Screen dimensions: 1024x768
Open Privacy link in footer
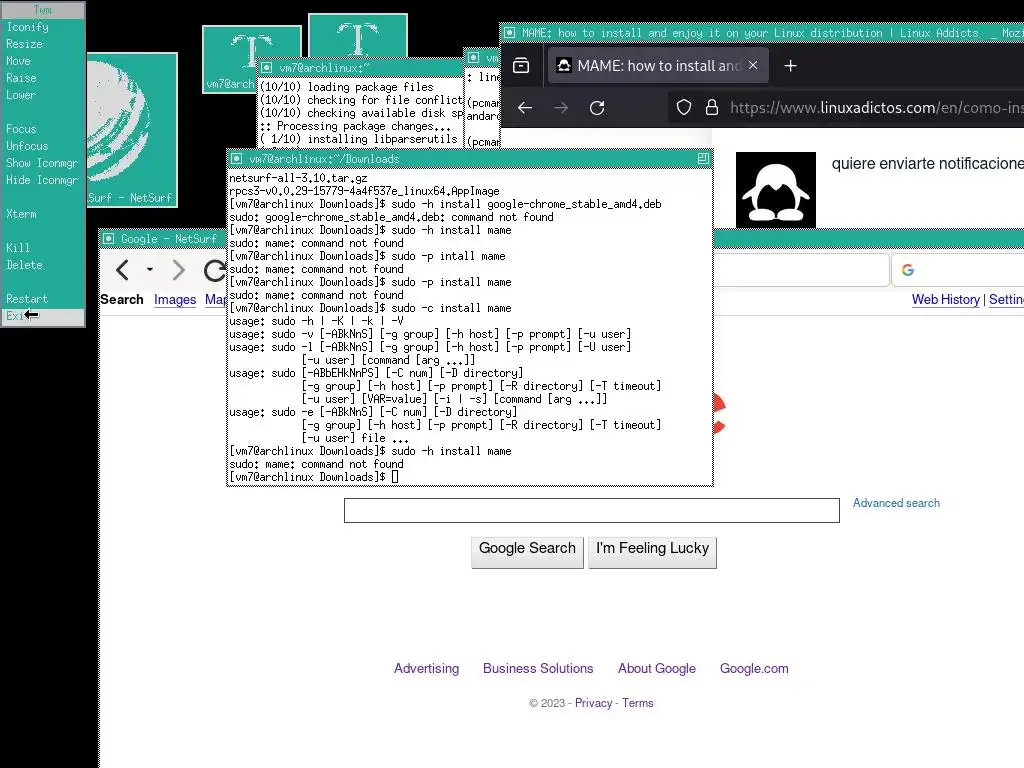click(x=594, y=703)
